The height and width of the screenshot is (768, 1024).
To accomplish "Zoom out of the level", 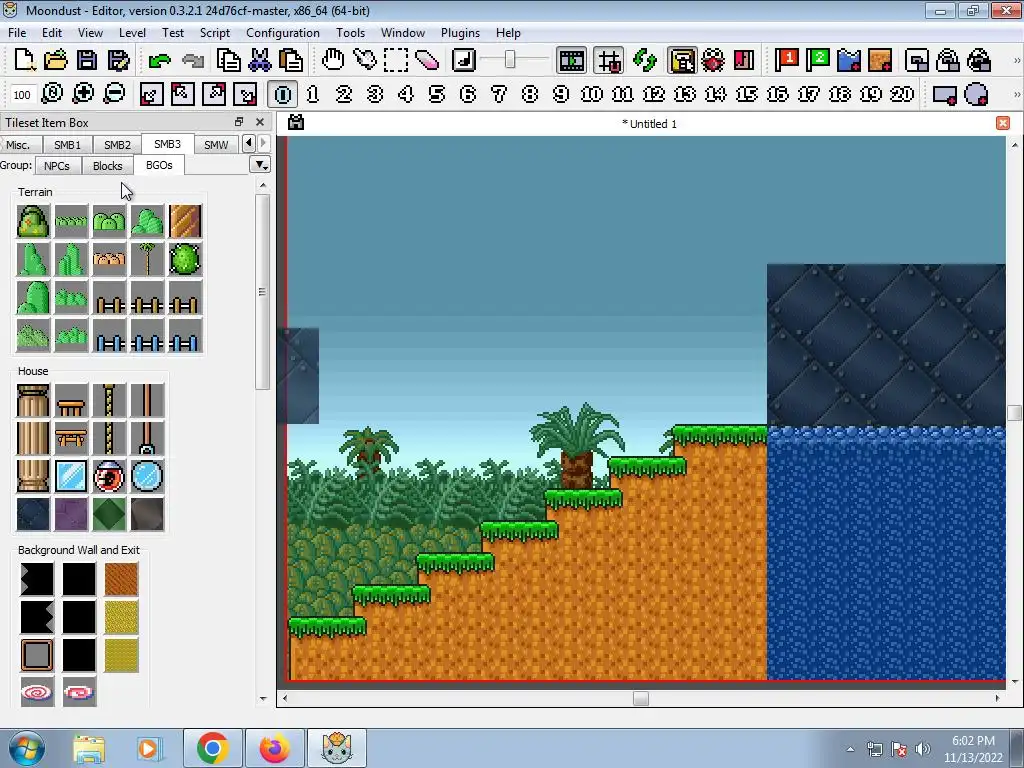I will 114,94.
